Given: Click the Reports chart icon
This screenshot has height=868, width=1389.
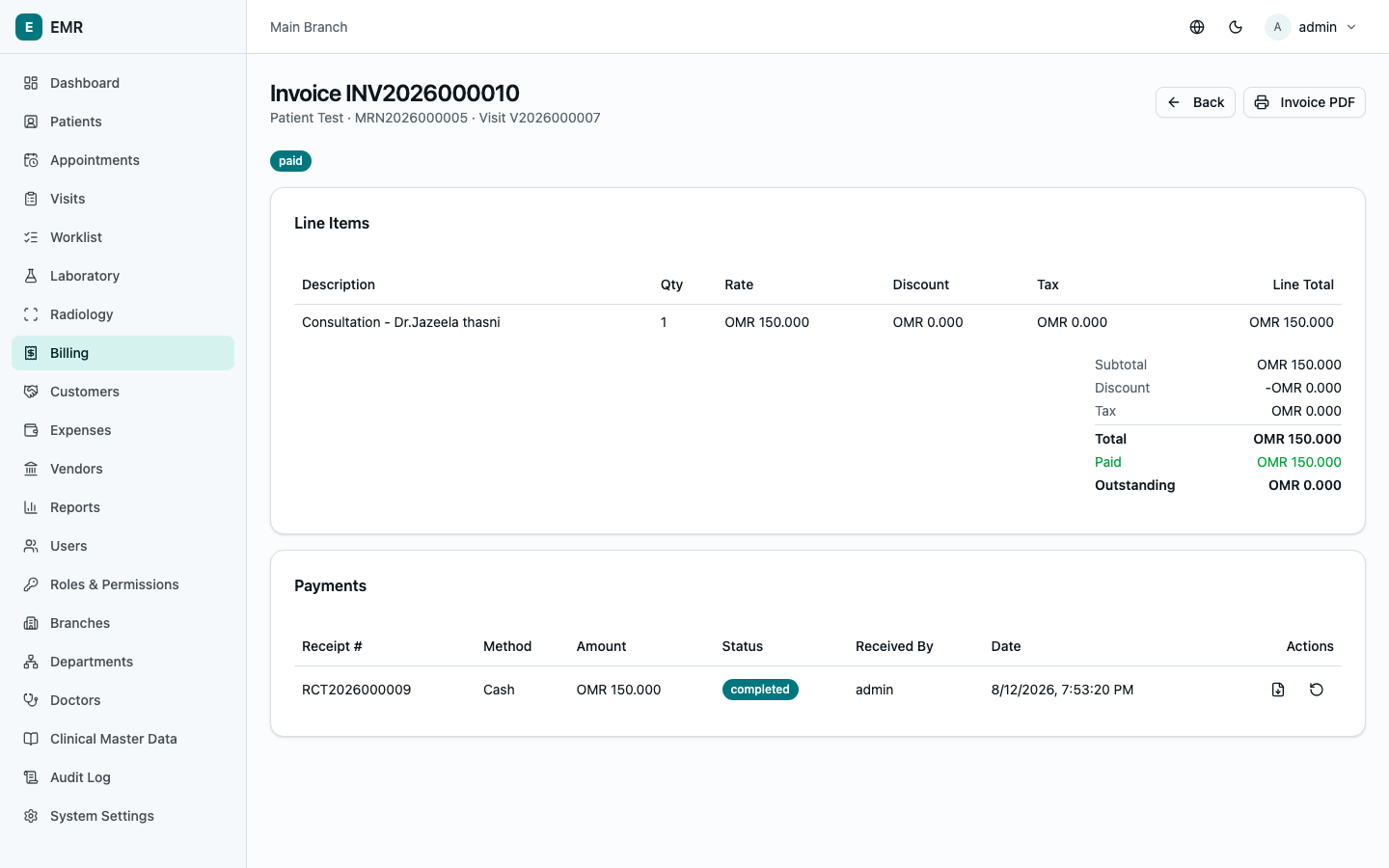Looking at the screenshot, I should [x=31, y=507].
